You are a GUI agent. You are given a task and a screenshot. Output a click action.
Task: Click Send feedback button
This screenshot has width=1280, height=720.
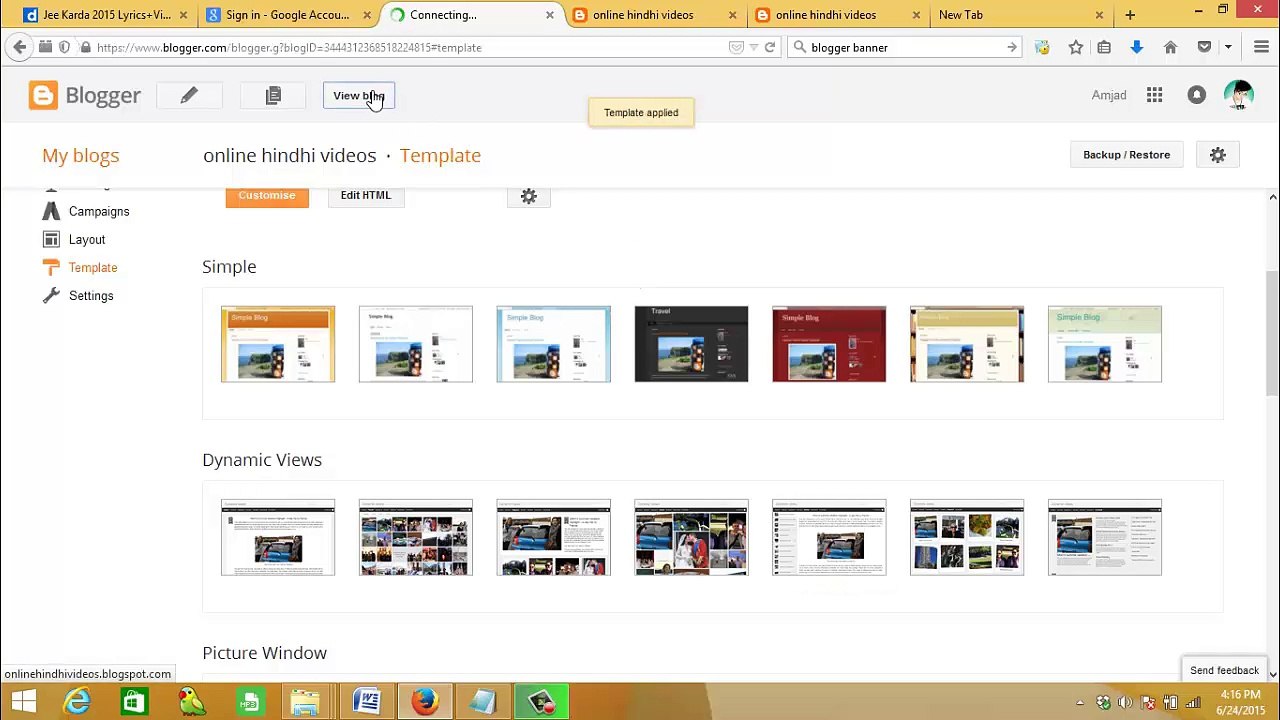pos(1224,671)
